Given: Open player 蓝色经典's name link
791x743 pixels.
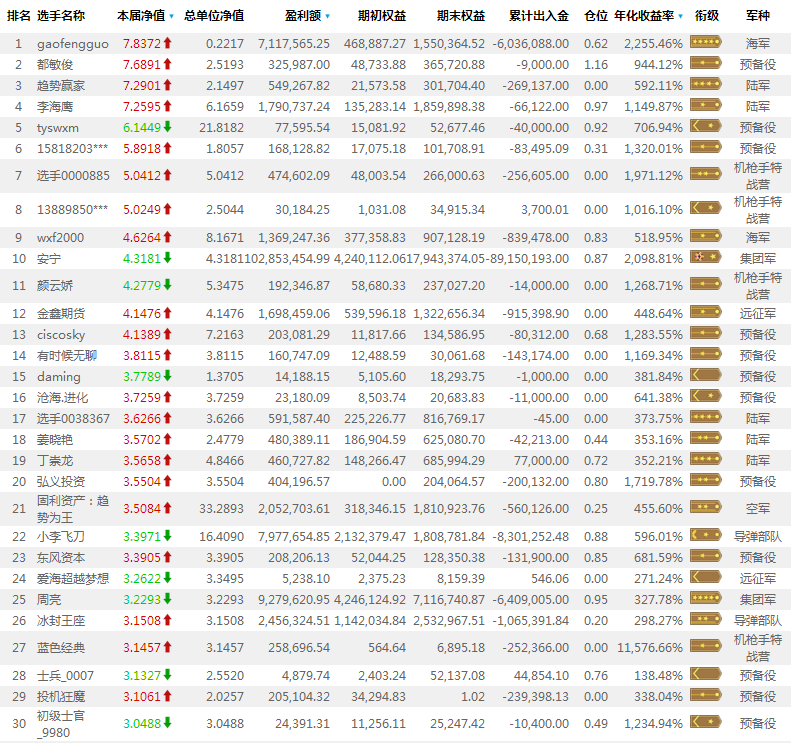Looking at the screenshot, I should [61, 647].
